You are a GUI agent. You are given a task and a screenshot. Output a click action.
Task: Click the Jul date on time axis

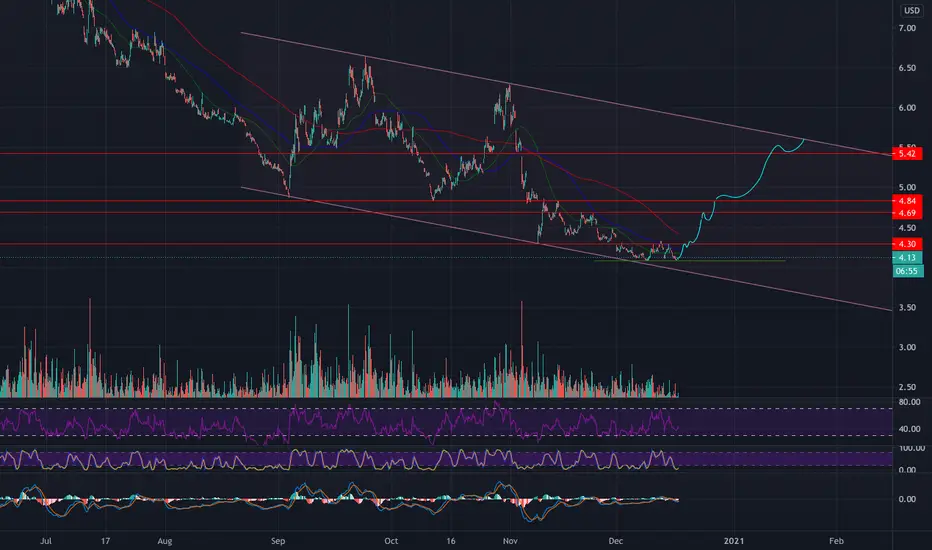tap(46, 541)
